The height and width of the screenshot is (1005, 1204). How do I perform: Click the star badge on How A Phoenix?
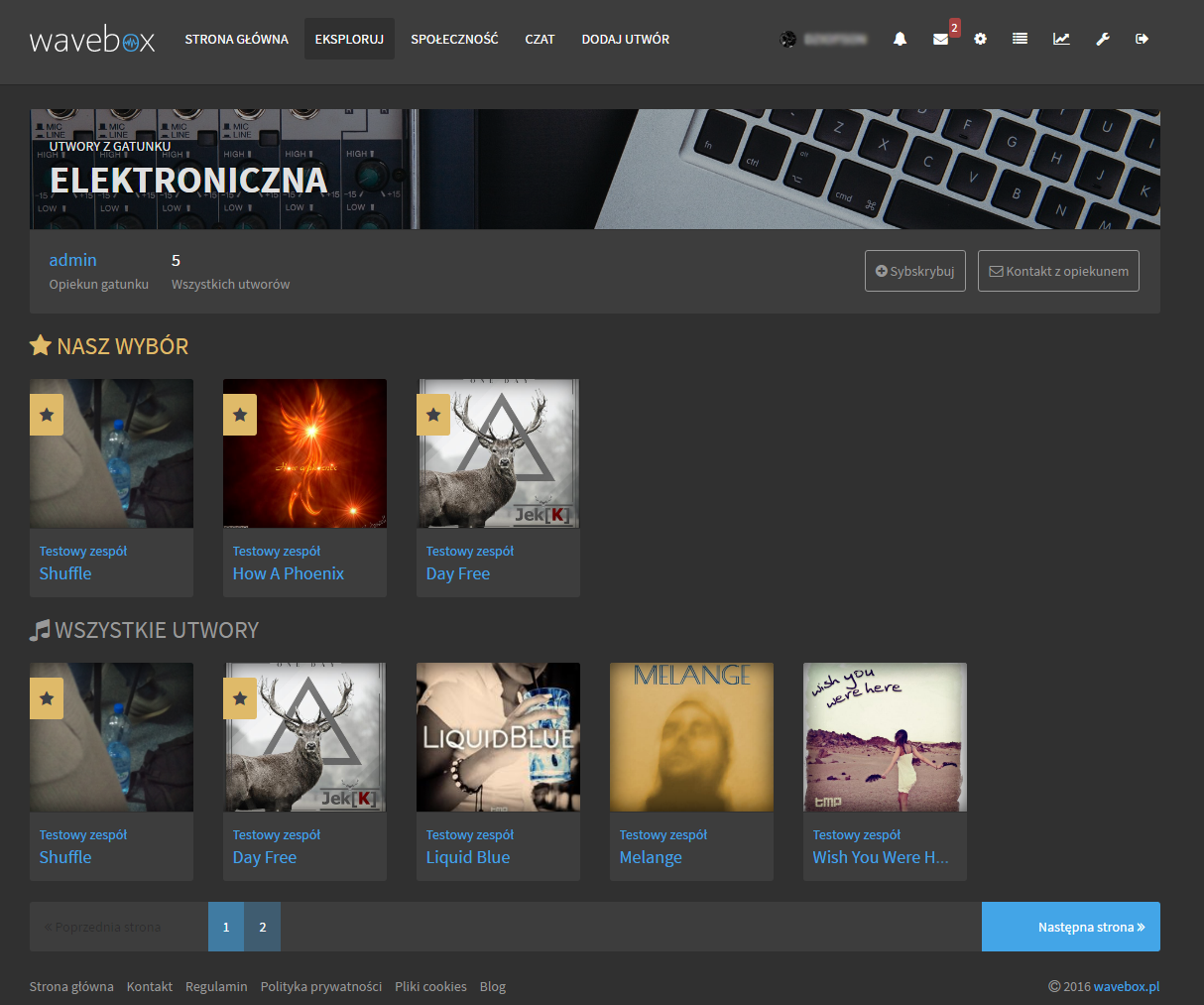[x=240, y=415]
